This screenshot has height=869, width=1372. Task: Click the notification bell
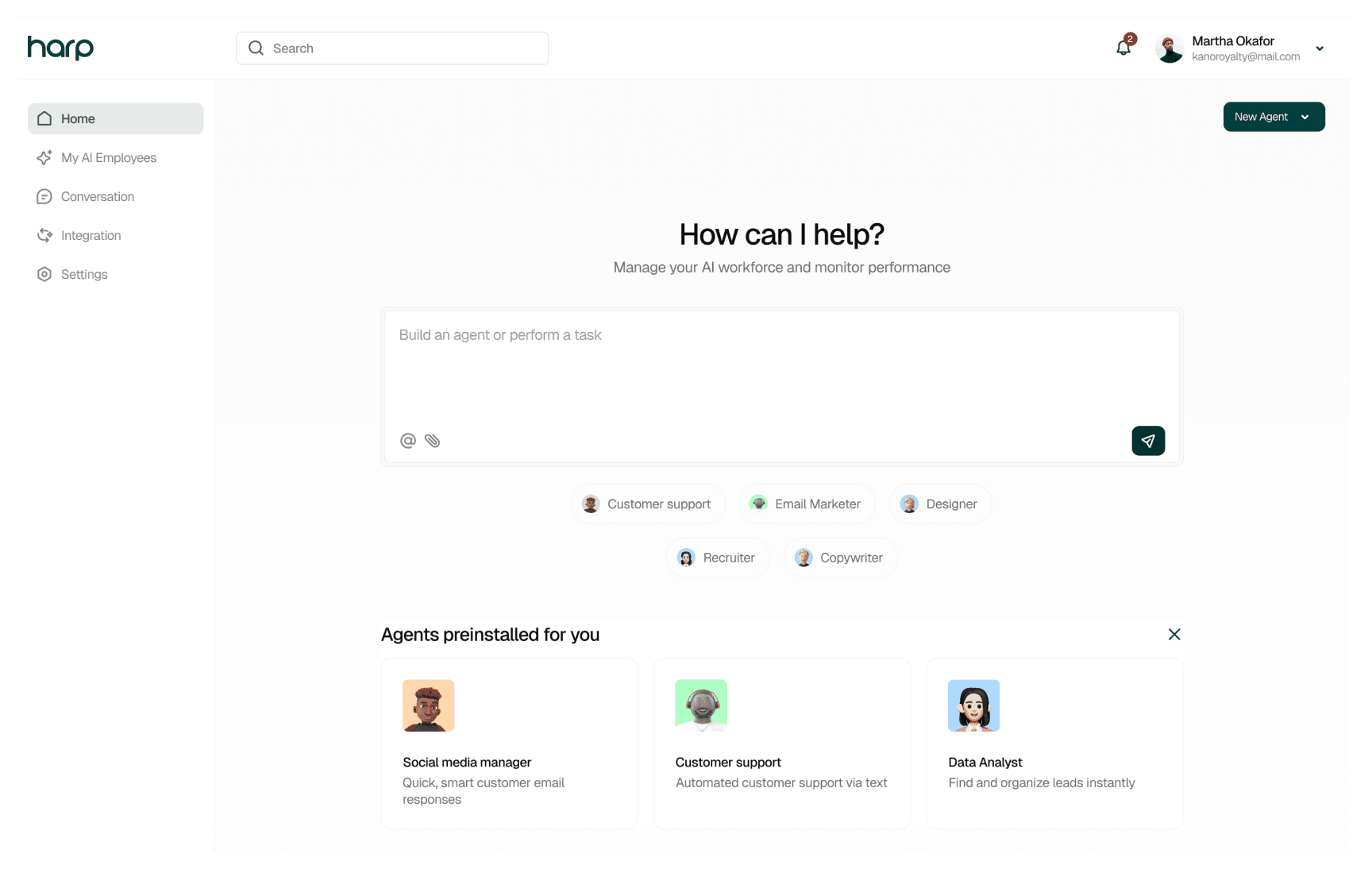tap(1123, 47)
